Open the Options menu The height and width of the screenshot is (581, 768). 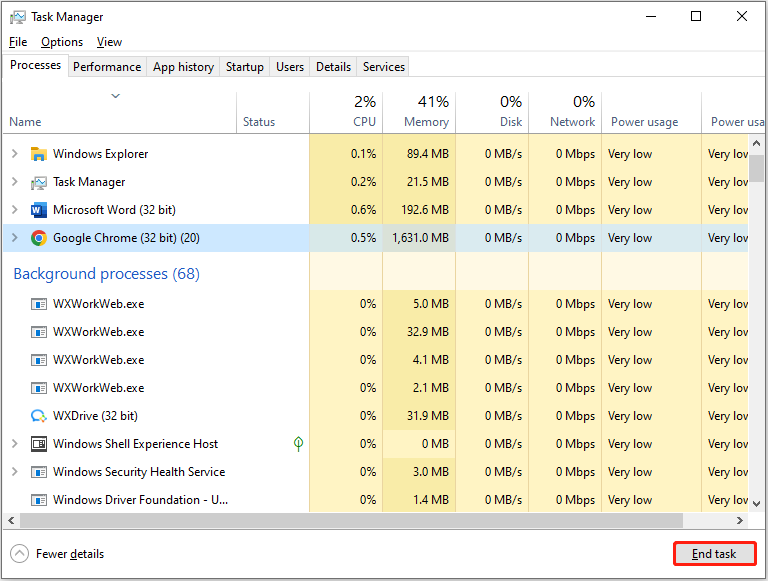[x=62, y=42]
